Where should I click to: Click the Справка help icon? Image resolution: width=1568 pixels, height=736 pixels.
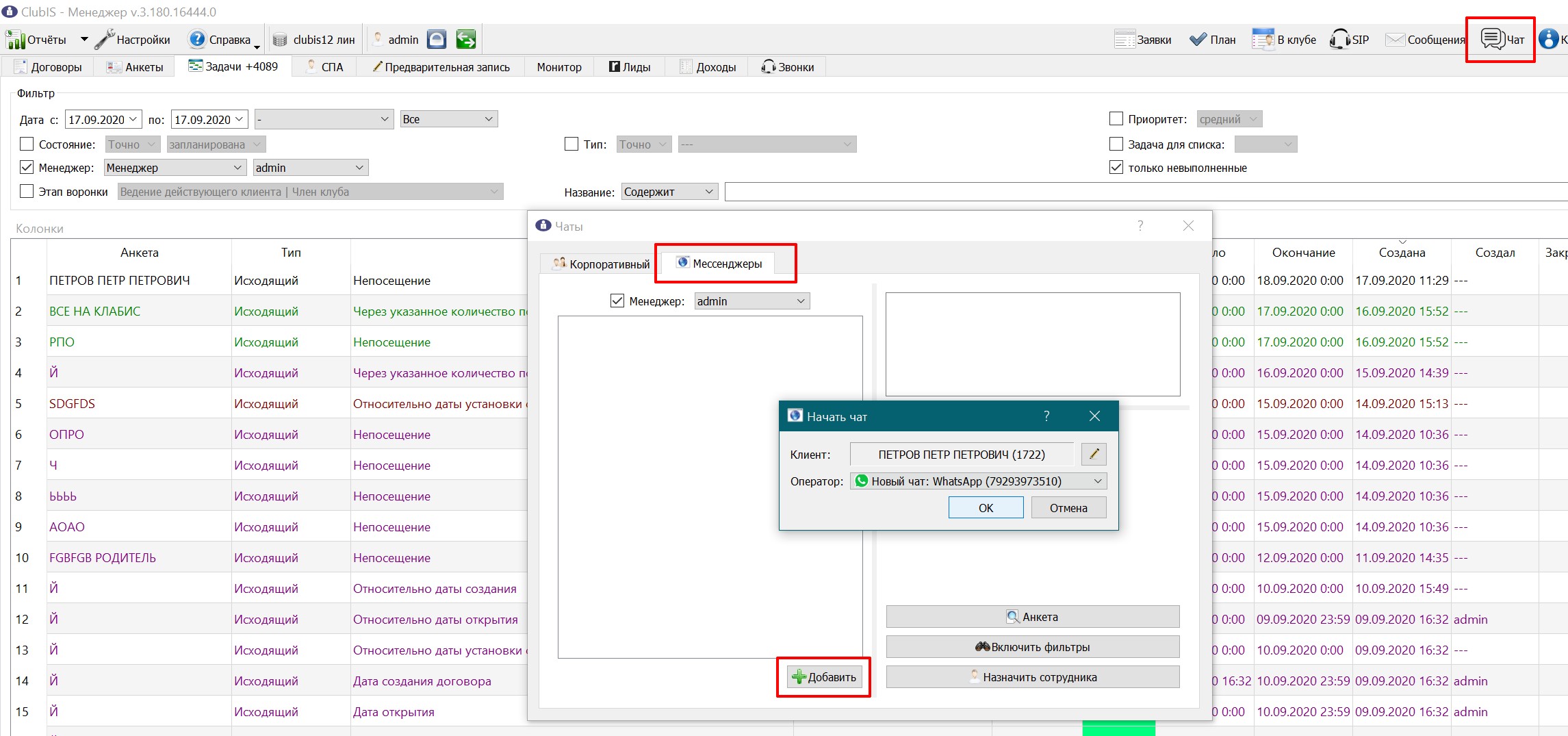tap(197, 39)
